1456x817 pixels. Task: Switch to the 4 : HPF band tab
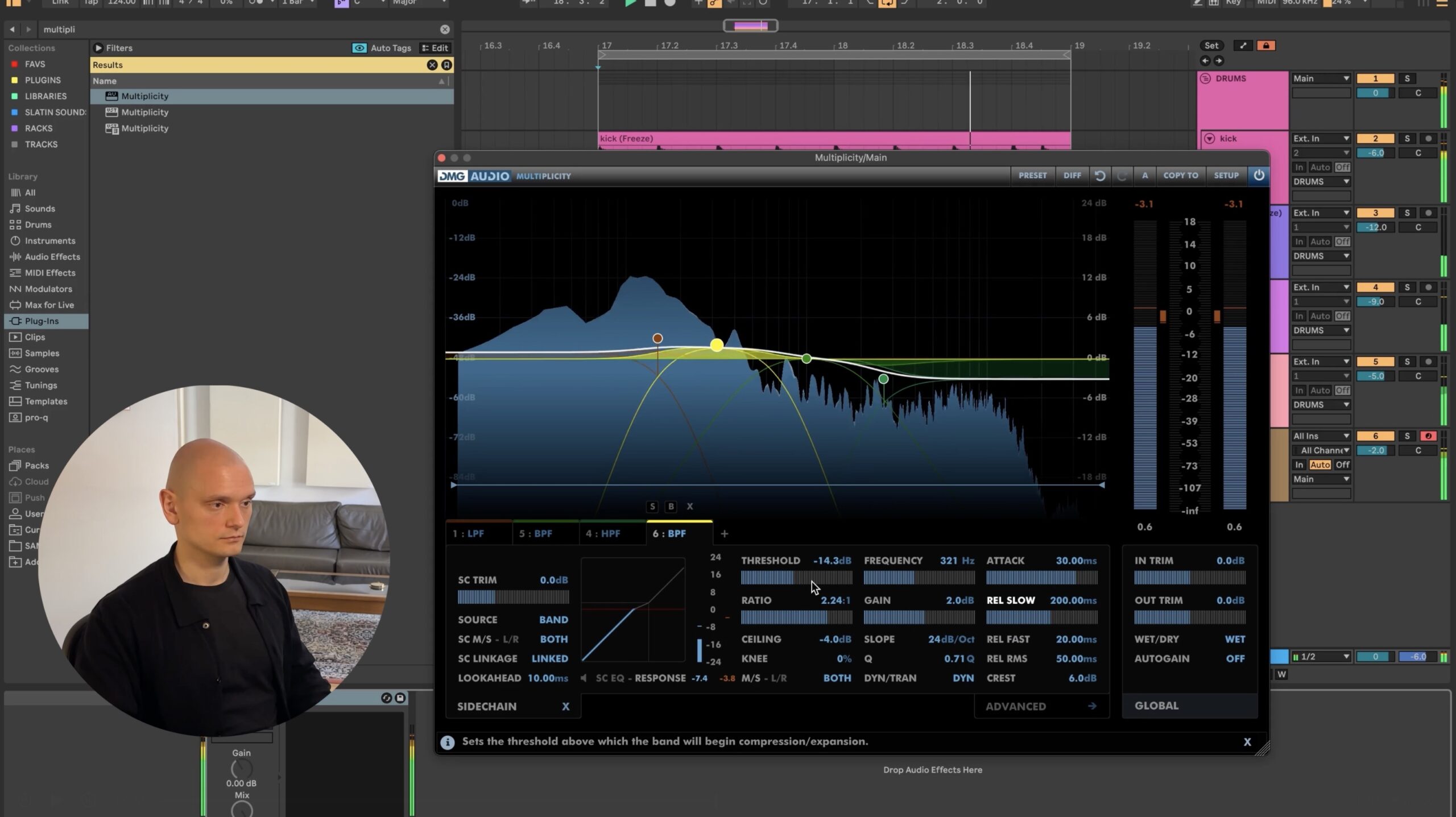(613, 533)
